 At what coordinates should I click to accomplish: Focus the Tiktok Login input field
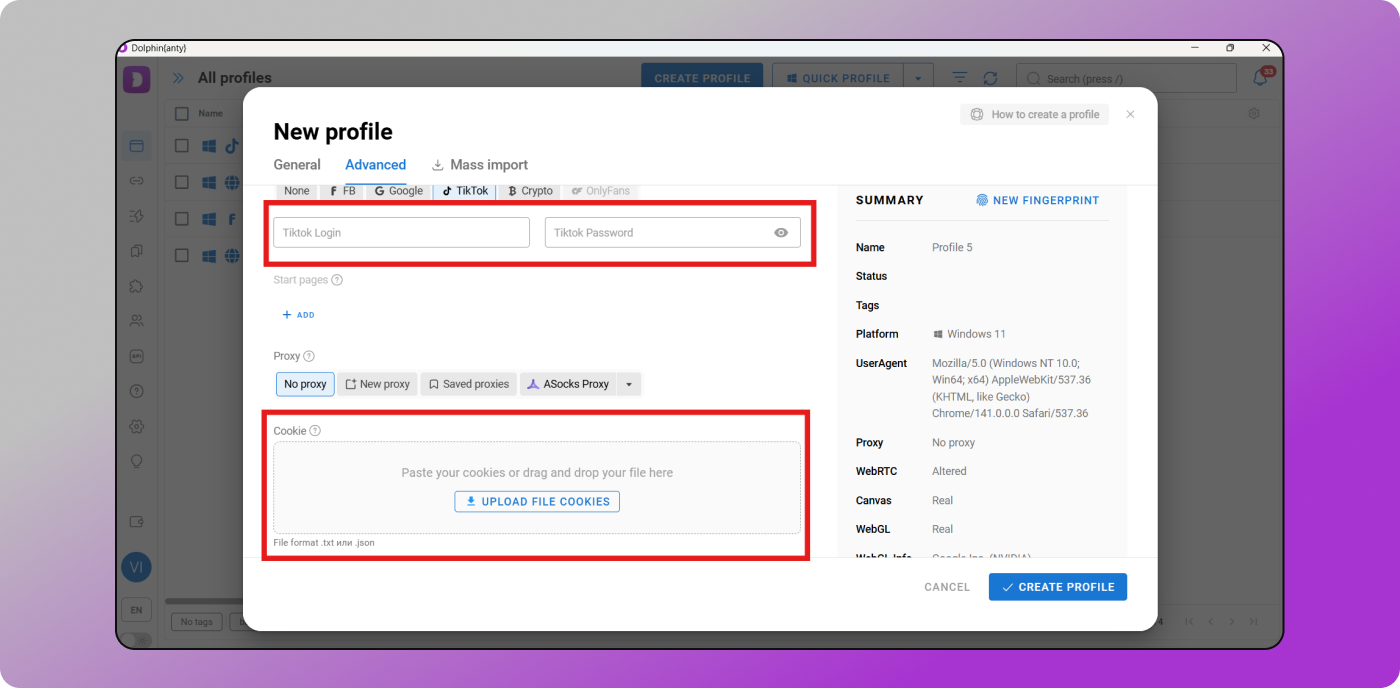coord(401,233)
